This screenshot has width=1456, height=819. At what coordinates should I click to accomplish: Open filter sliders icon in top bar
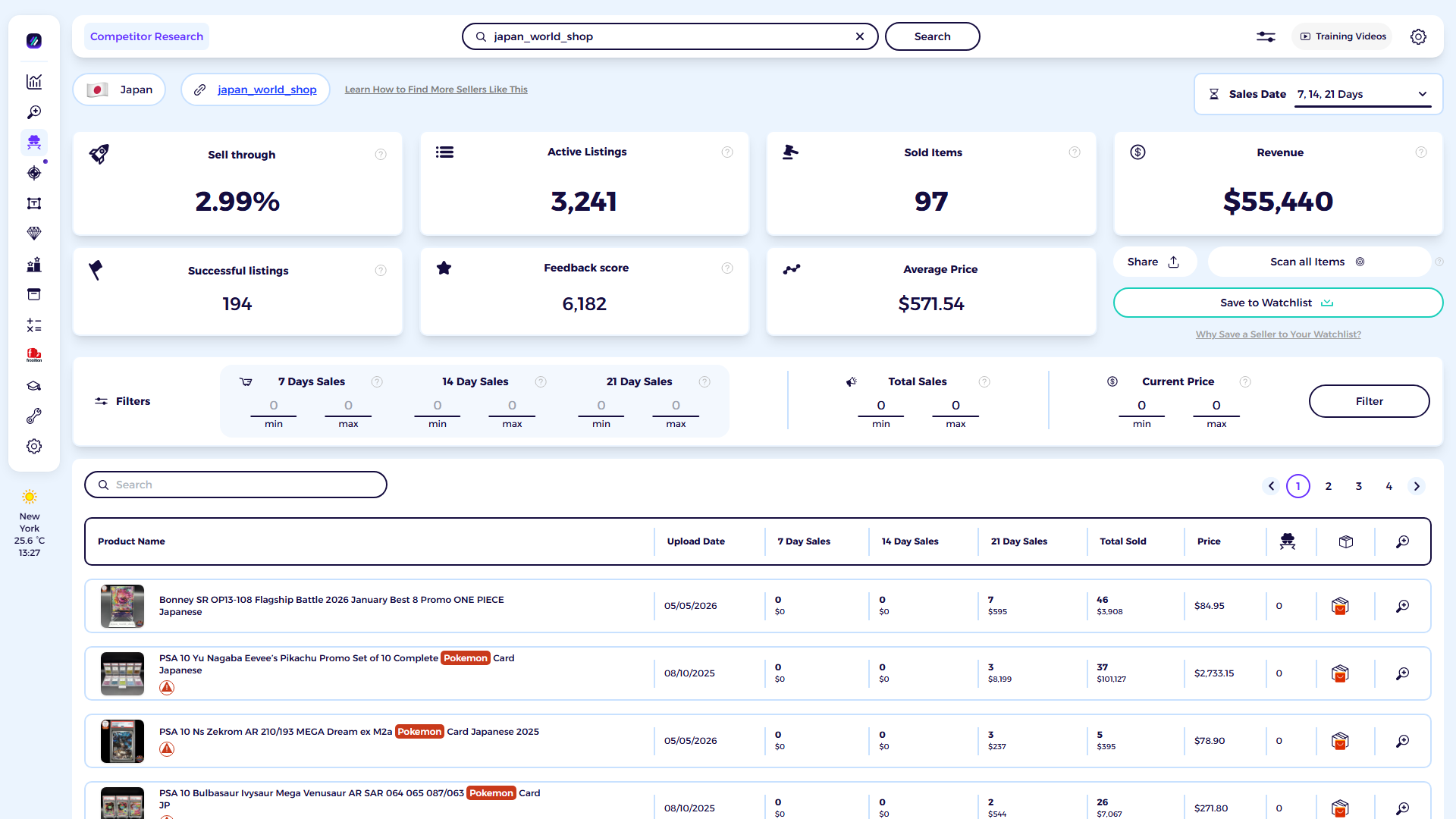click(1266, 36)
